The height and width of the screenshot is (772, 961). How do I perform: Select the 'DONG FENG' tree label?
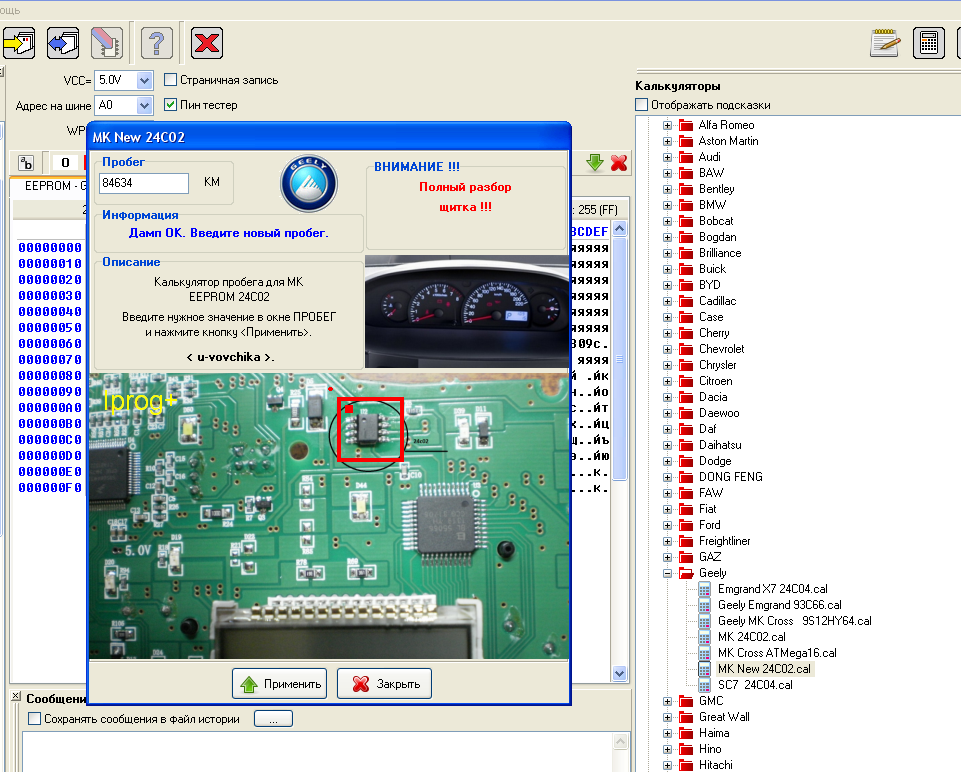point(731,477)
